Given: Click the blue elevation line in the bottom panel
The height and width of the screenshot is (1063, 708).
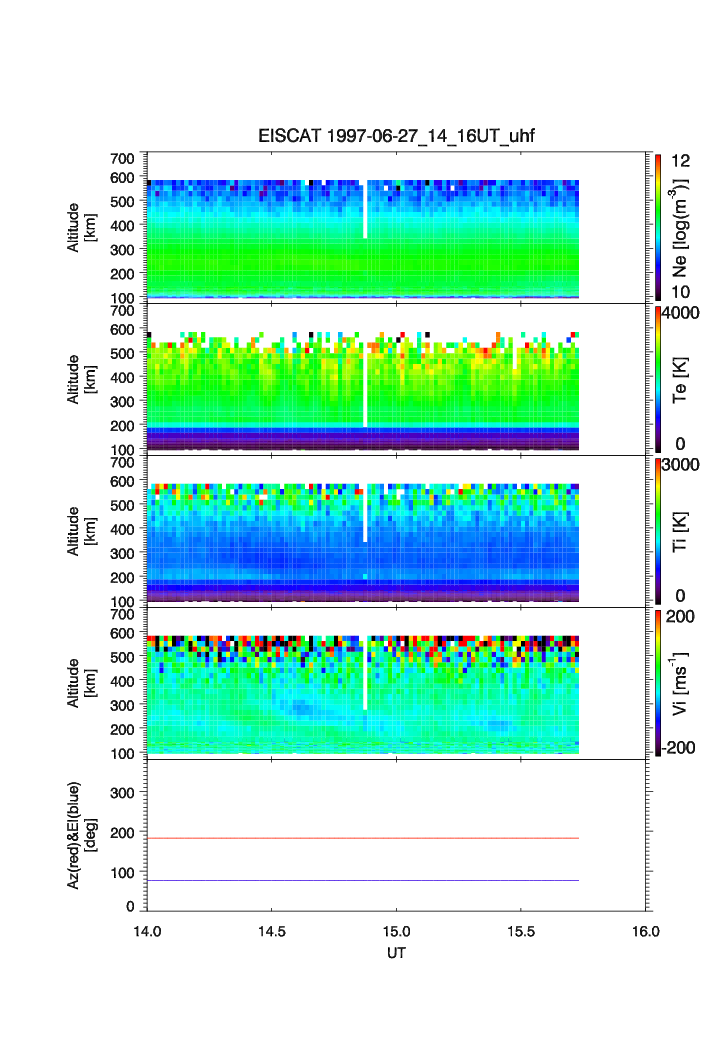Looking at the screenshot, I should tap(363, 881).
